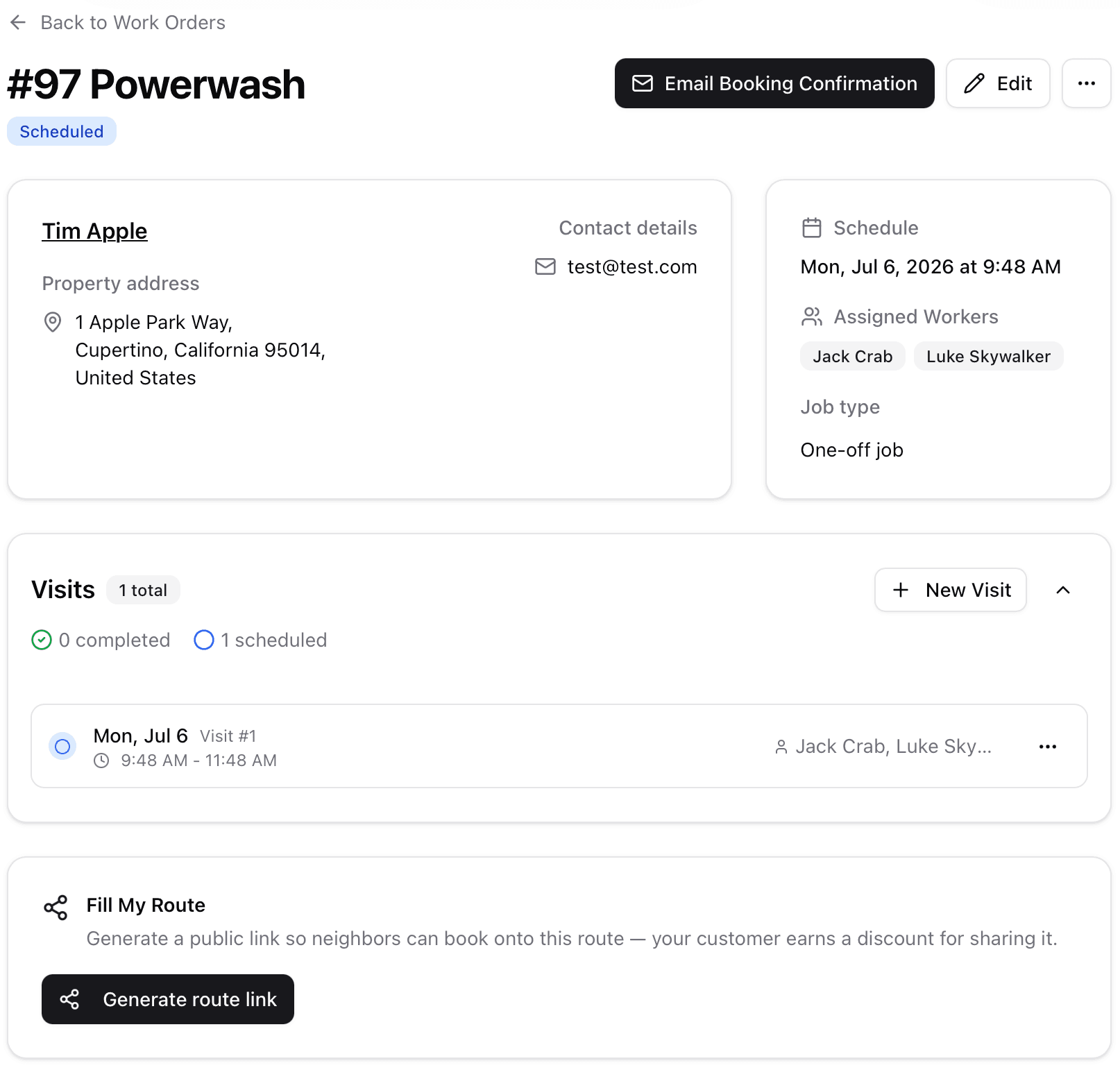Open Tim Apple customer link
This screenshot has height=1070, width=1120.
click(95, 231)
